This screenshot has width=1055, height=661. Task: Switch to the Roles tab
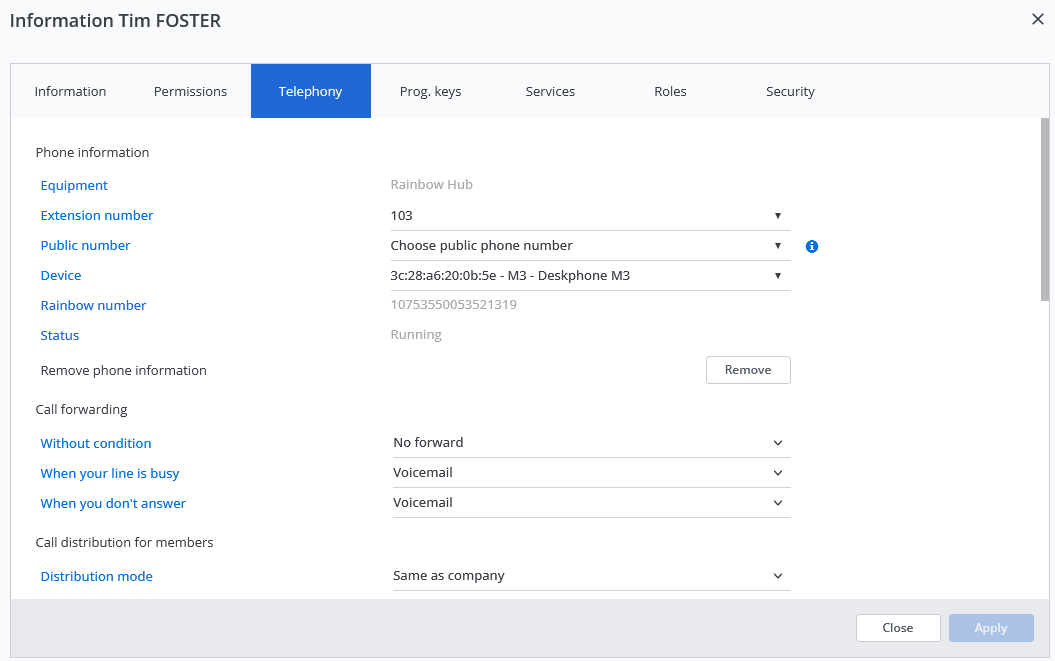click(670, 92)
